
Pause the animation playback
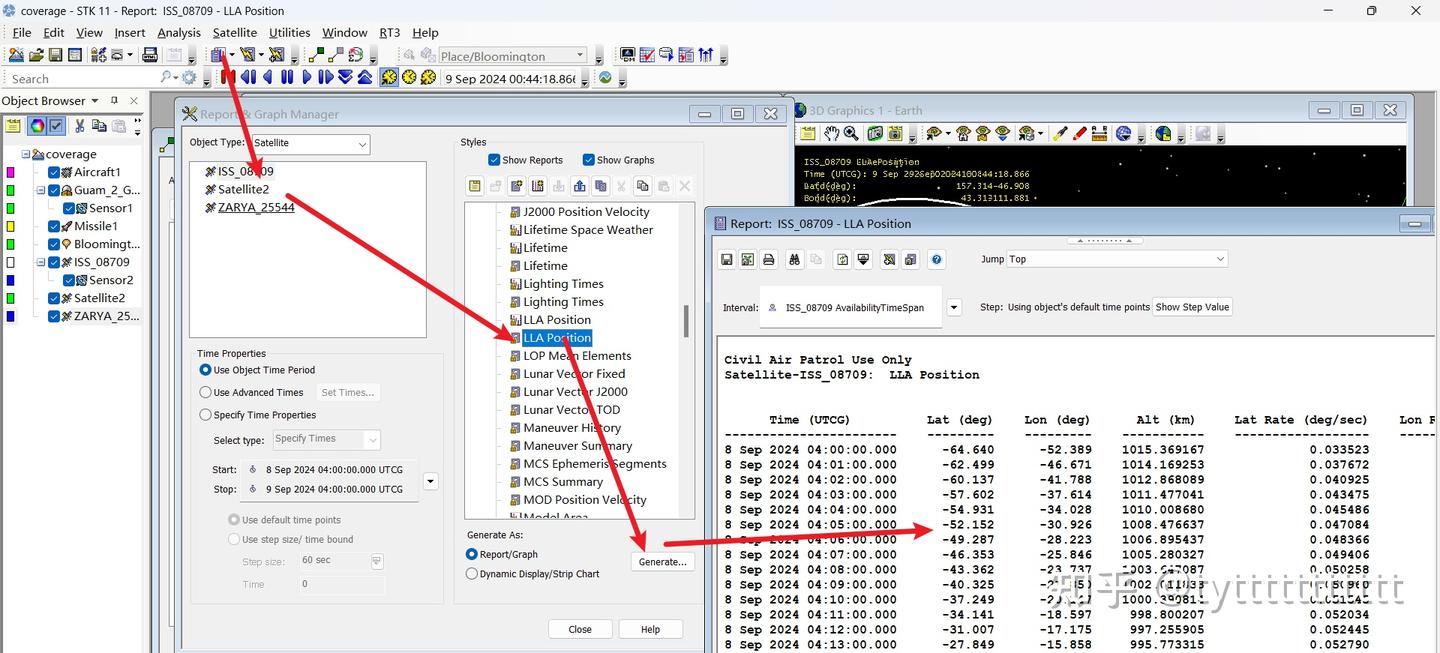[287, 77]
